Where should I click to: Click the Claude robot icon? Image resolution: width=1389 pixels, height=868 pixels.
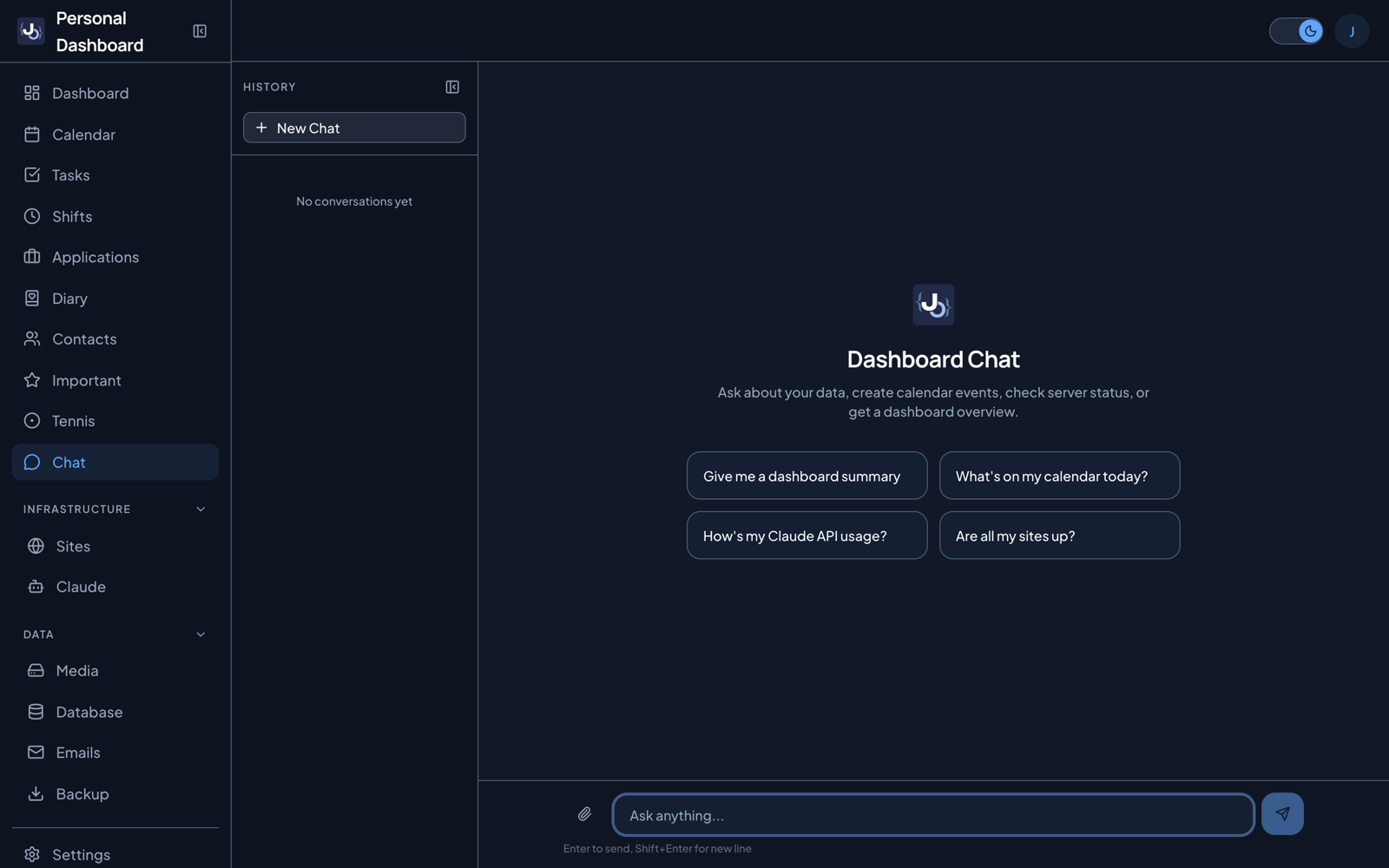click(36, 587)
